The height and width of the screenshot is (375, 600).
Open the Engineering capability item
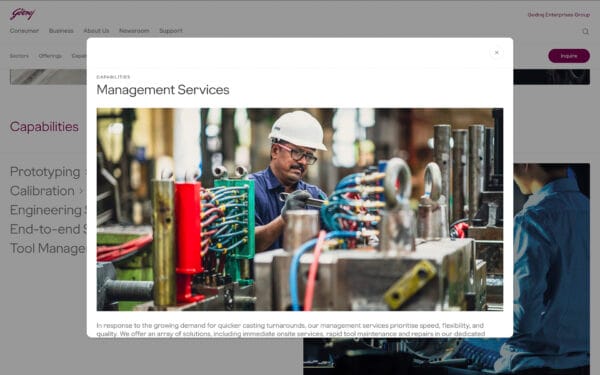click(48, 210)
